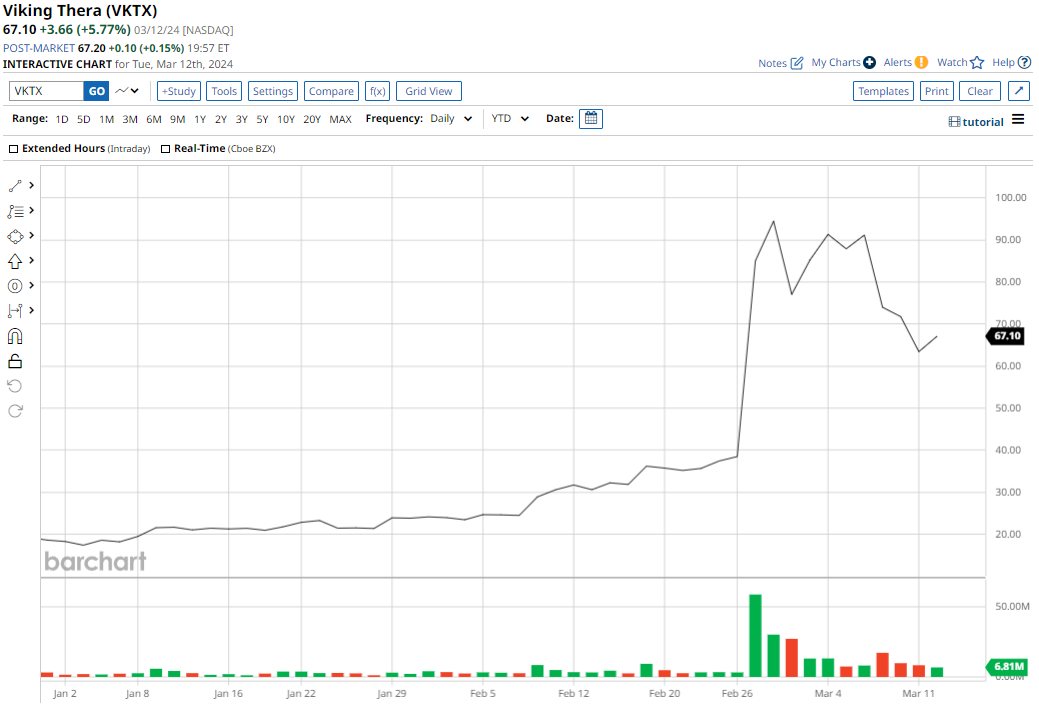The width and height of the screenshot is (1039, 709).
Task: Select the 6M range option
Action: (x=153, y=119)
